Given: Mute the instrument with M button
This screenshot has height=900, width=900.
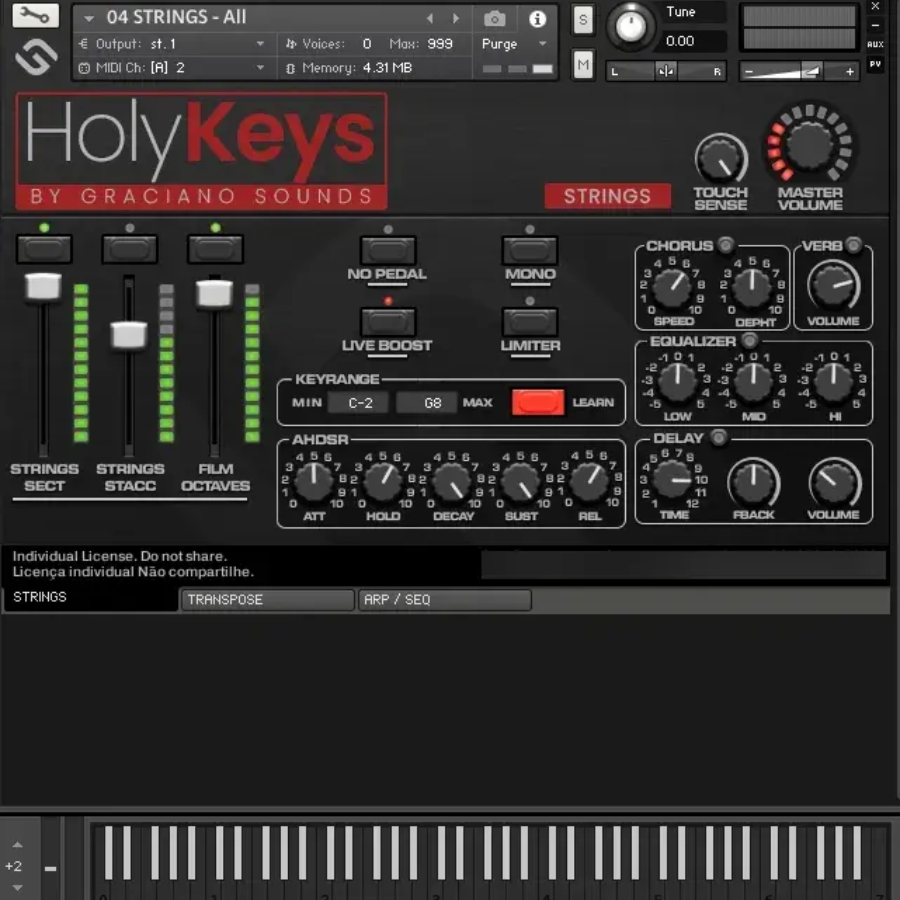Looking at the screenshot, I should coord(583,64).
